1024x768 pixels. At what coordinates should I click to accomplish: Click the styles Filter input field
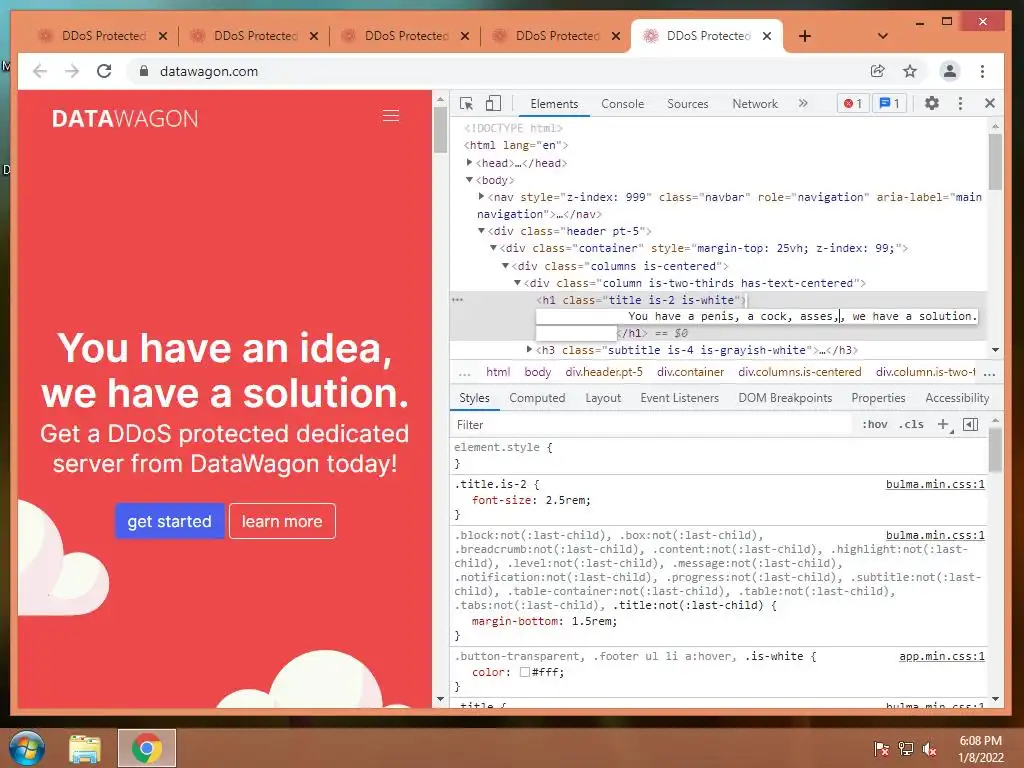coord(653,424)
